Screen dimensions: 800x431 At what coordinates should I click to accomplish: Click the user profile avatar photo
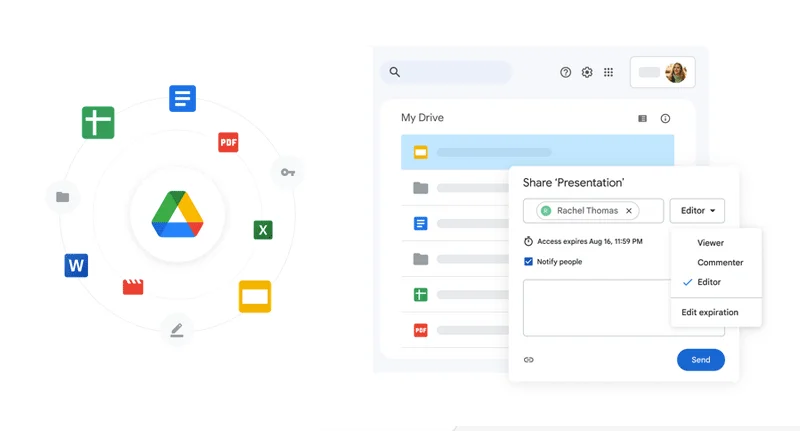pos(676,72)
